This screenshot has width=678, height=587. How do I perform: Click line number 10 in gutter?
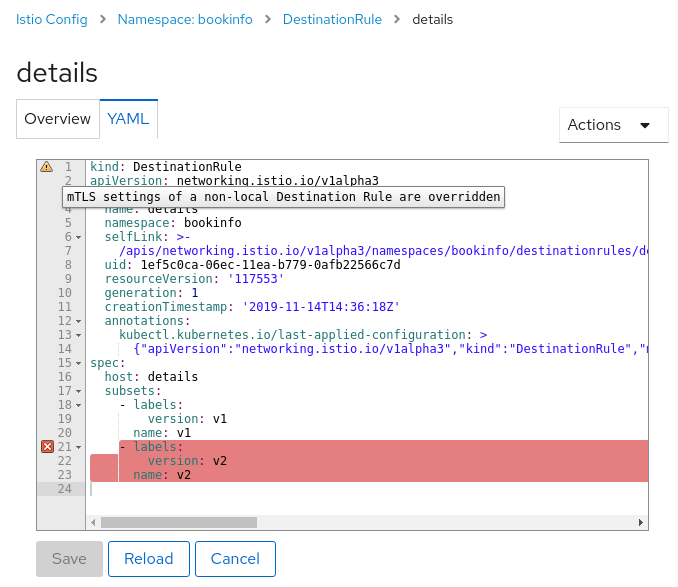(x=64, y=293)
